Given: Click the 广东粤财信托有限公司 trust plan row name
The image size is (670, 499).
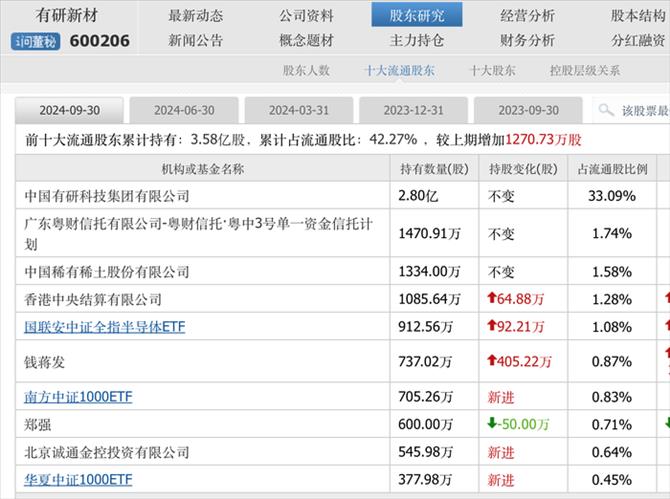Looking at the screenshot, I should (x=199, y=233).
